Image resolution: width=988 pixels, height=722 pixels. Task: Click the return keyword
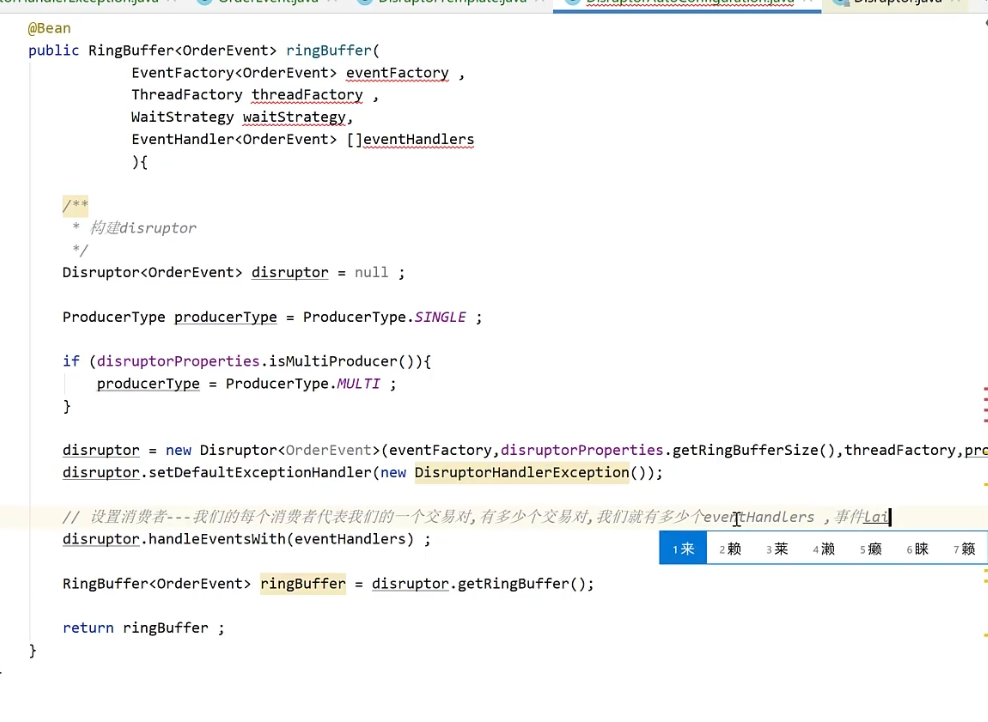(x=88, y=628)
